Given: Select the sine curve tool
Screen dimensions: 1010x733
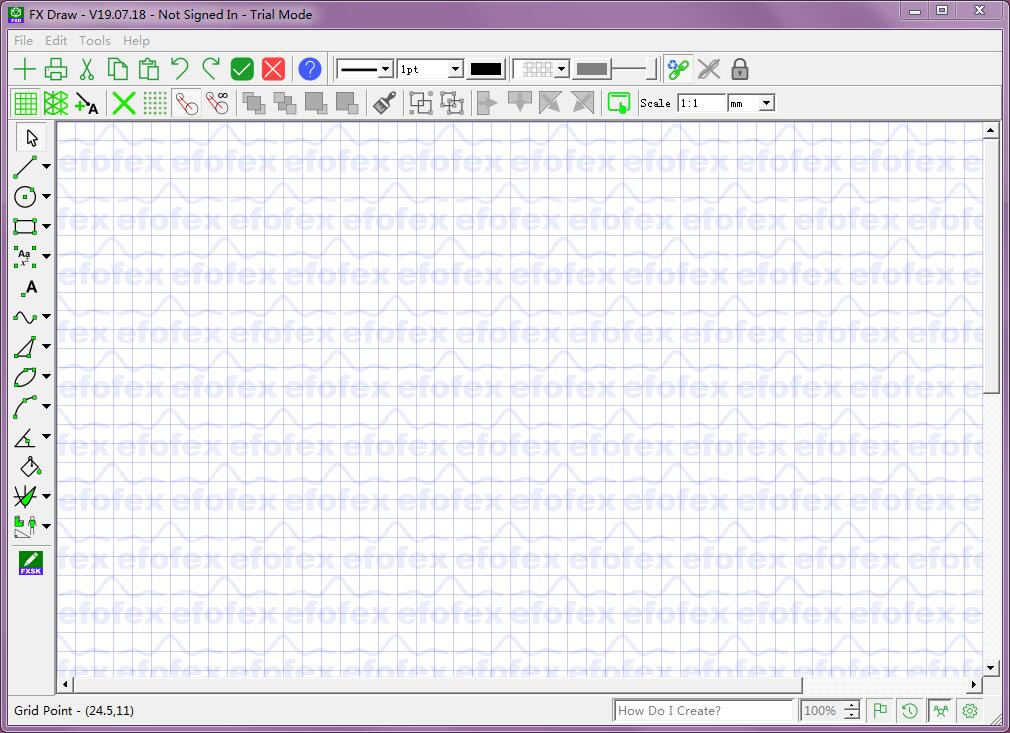Looking at the screenshot, I should [25, 317].
